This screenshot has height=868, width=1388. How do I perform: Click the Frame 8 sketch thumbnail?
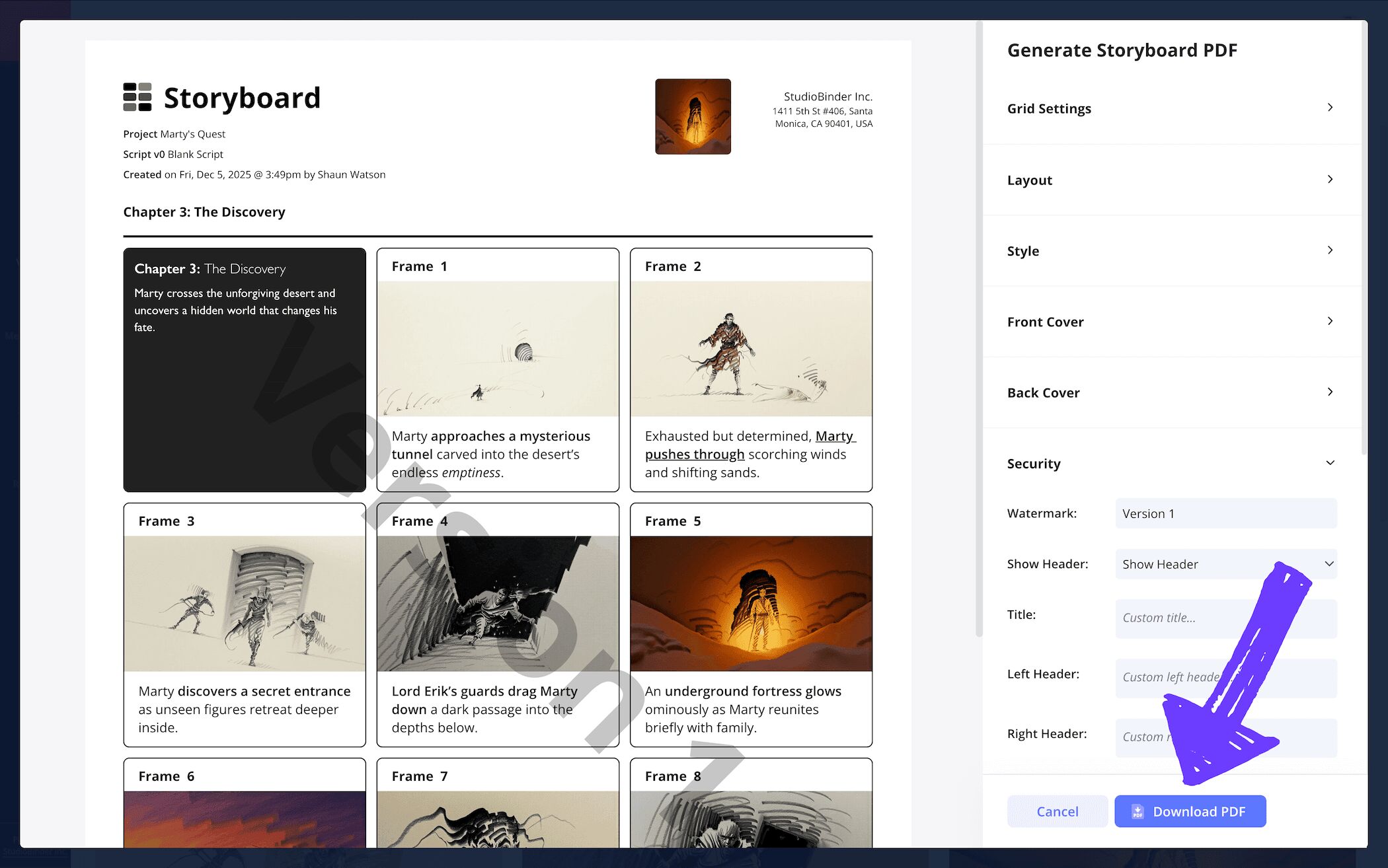click(750, 826)
